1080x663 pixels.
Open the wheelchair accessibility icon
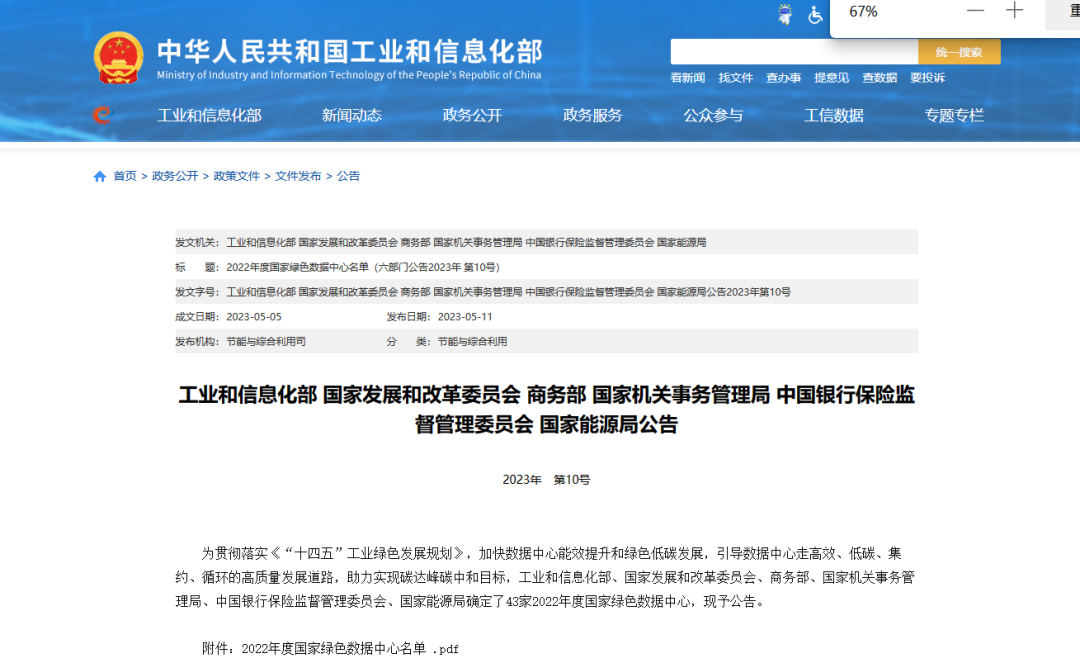tap(815, 14)
